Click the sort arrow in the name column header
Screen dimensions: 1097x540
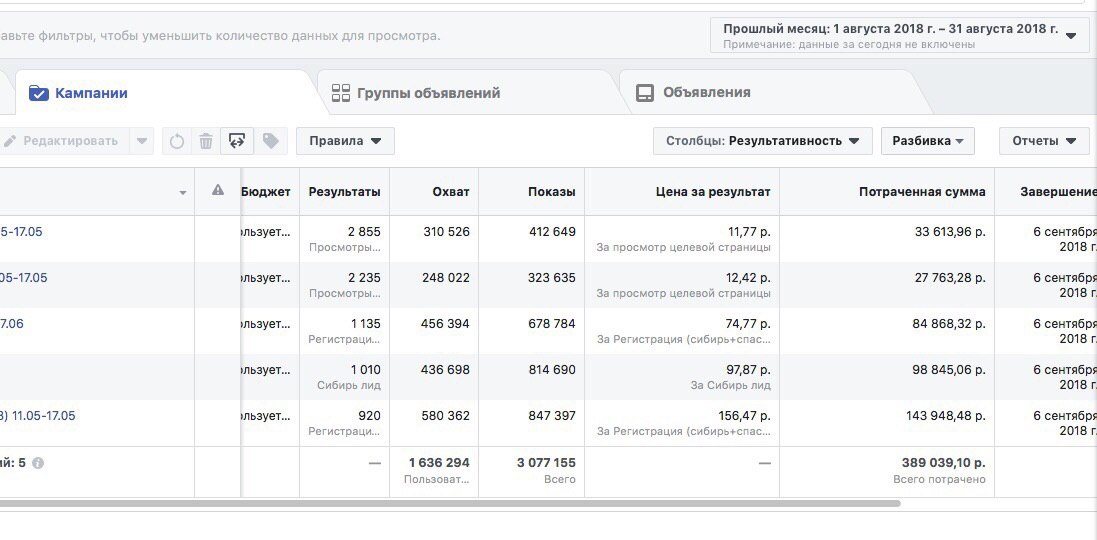coord(183,192)
